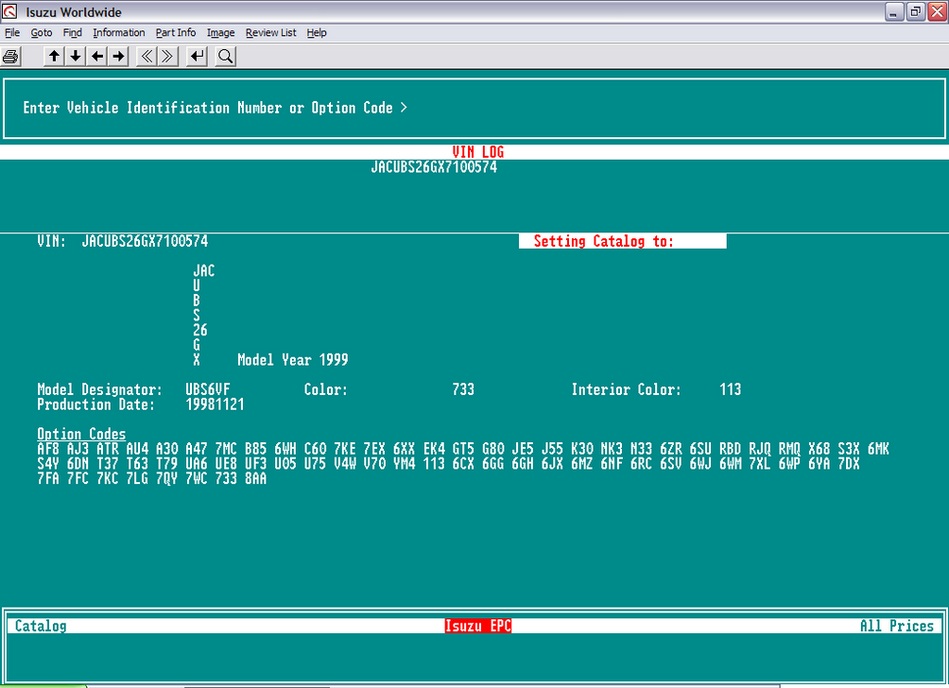Click the All Prices label
The height and width of the screenshot is (688, 949).
click(897, 626)
